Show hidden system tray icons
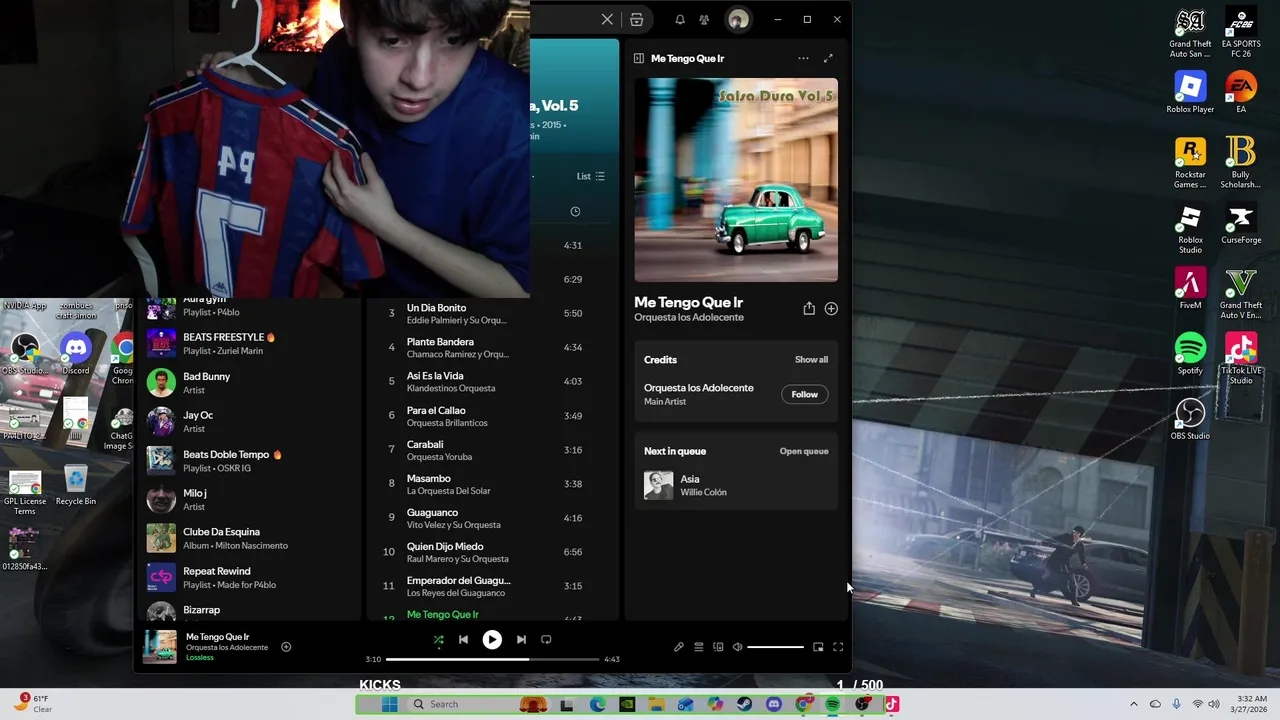Screen dimensions: 1280x720 coord(1133,705)
